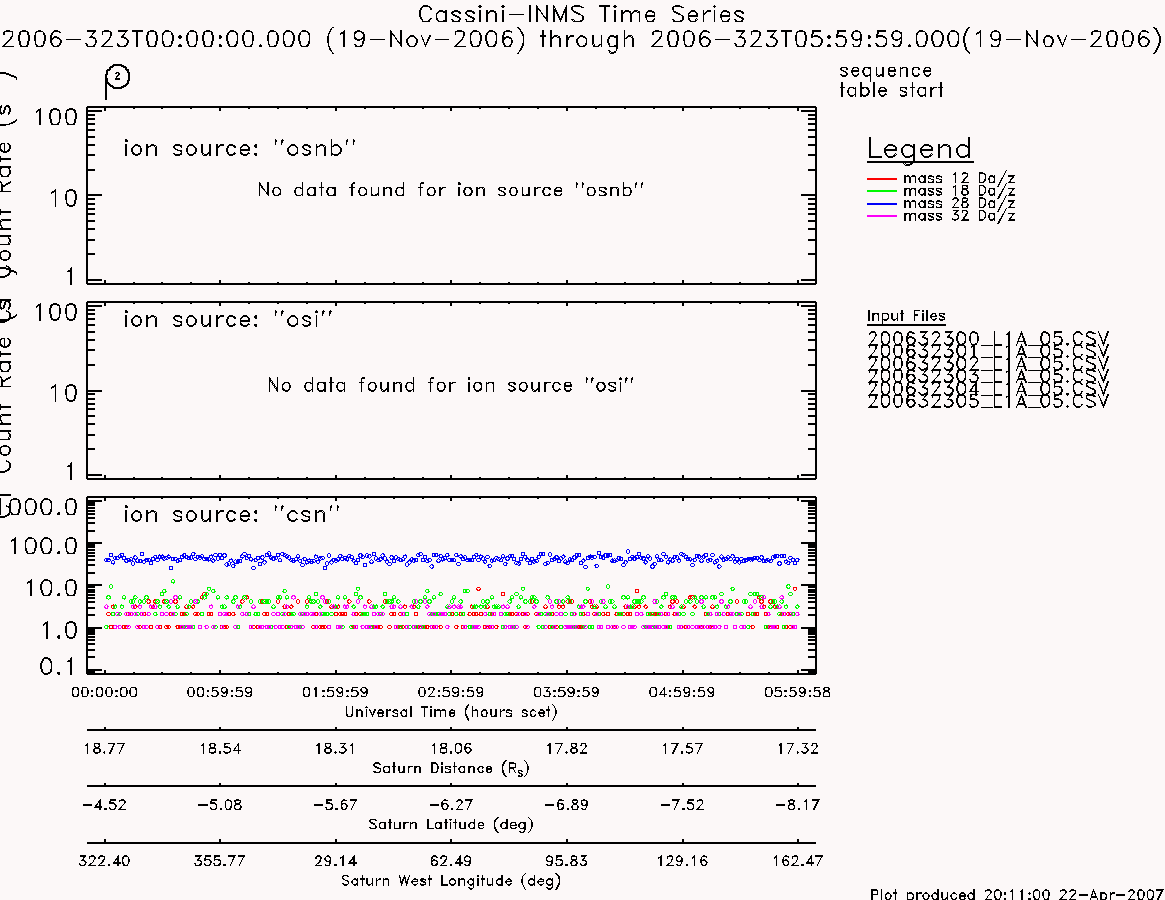Screen dimensions: 1165x900
Task: Select Saturn Distance value 17.32
Action: tap(797, 748)
